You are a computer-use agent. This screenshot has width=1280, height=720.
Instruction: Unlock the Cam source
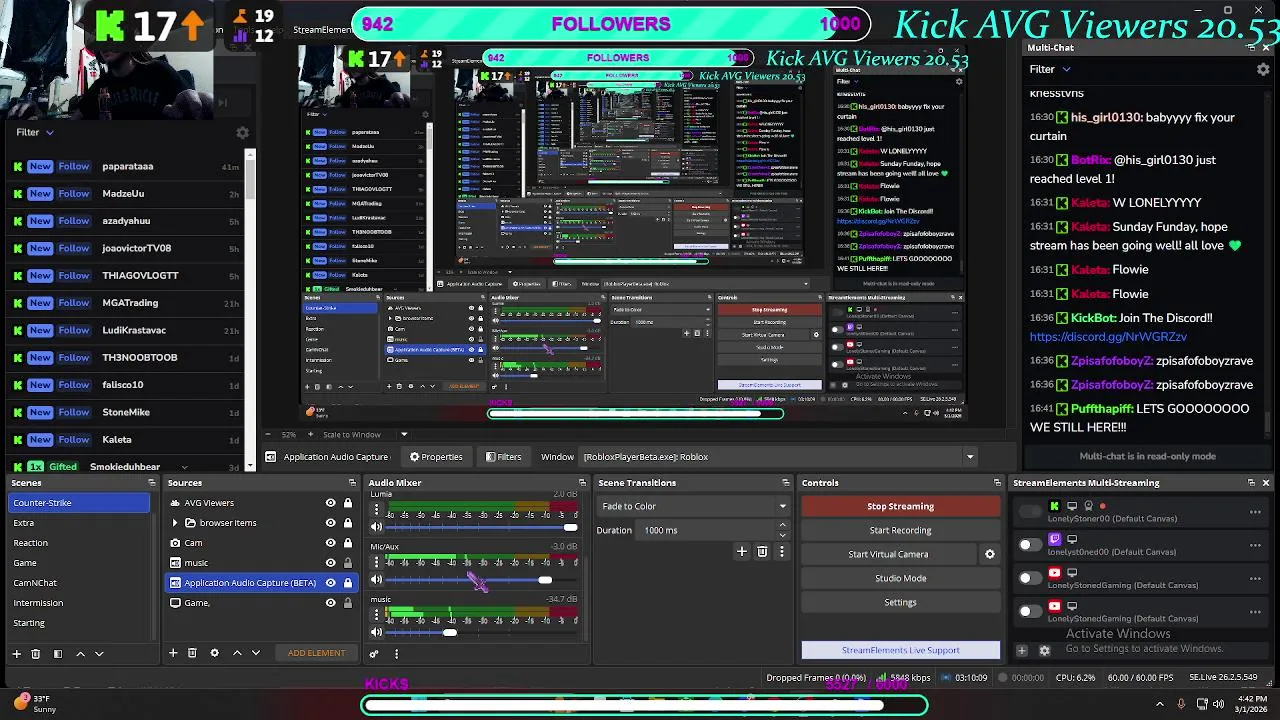(348, 543)
